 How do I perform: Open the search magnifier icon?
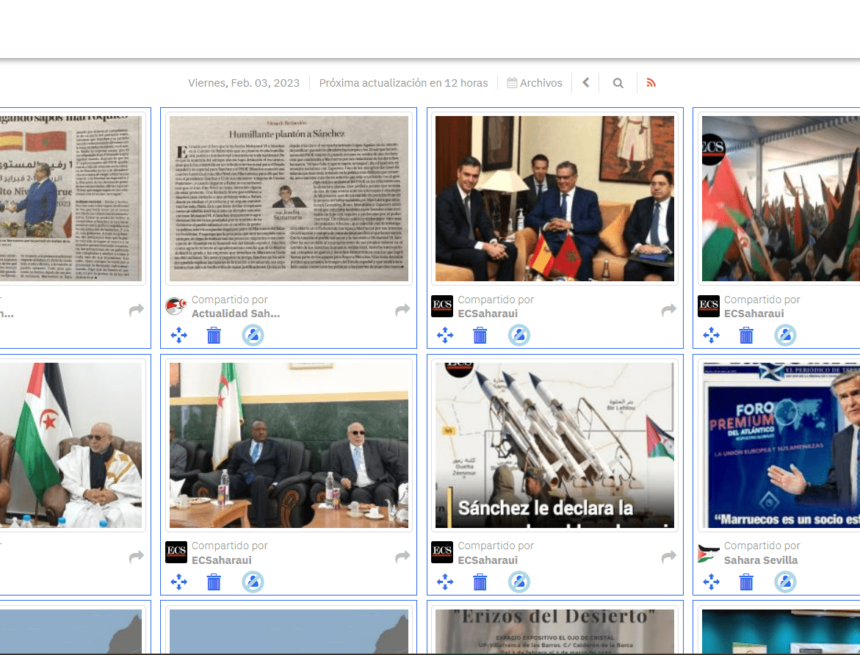coord(618,83)
